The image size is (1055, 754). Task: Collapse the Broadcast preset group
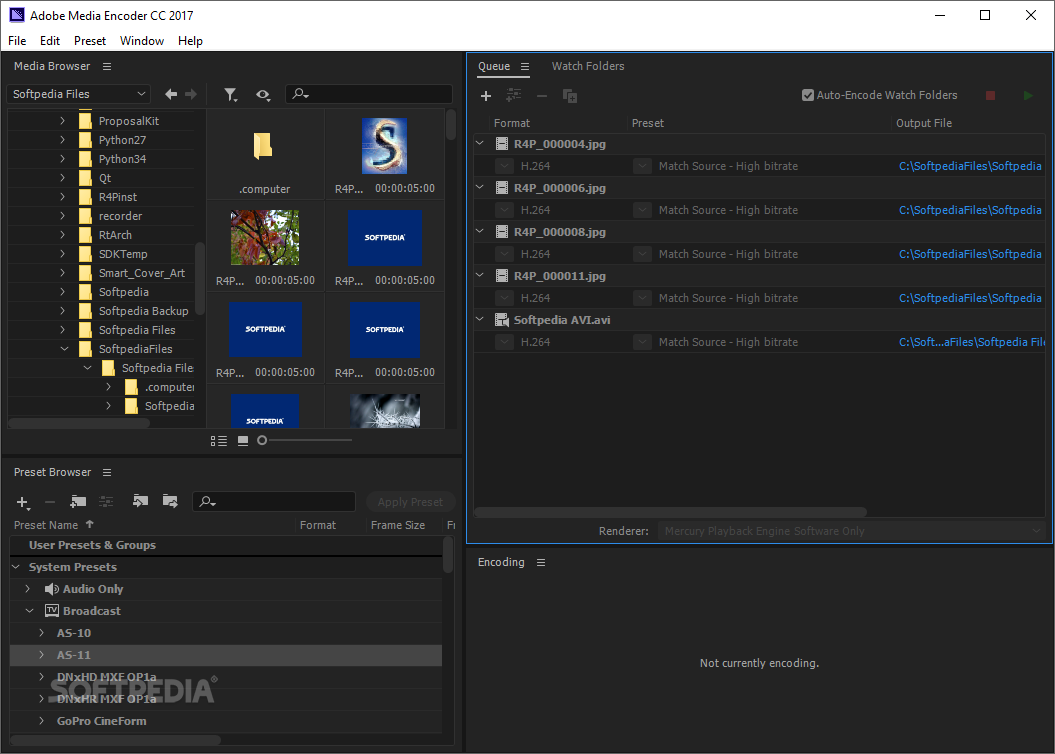[30, 611]
